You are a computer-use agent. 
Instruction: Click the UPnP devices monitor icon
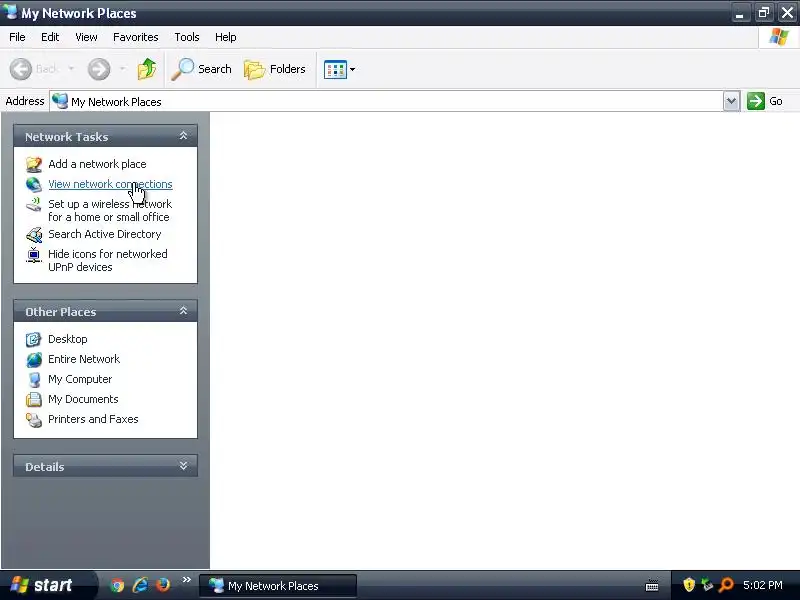(34, 255)
